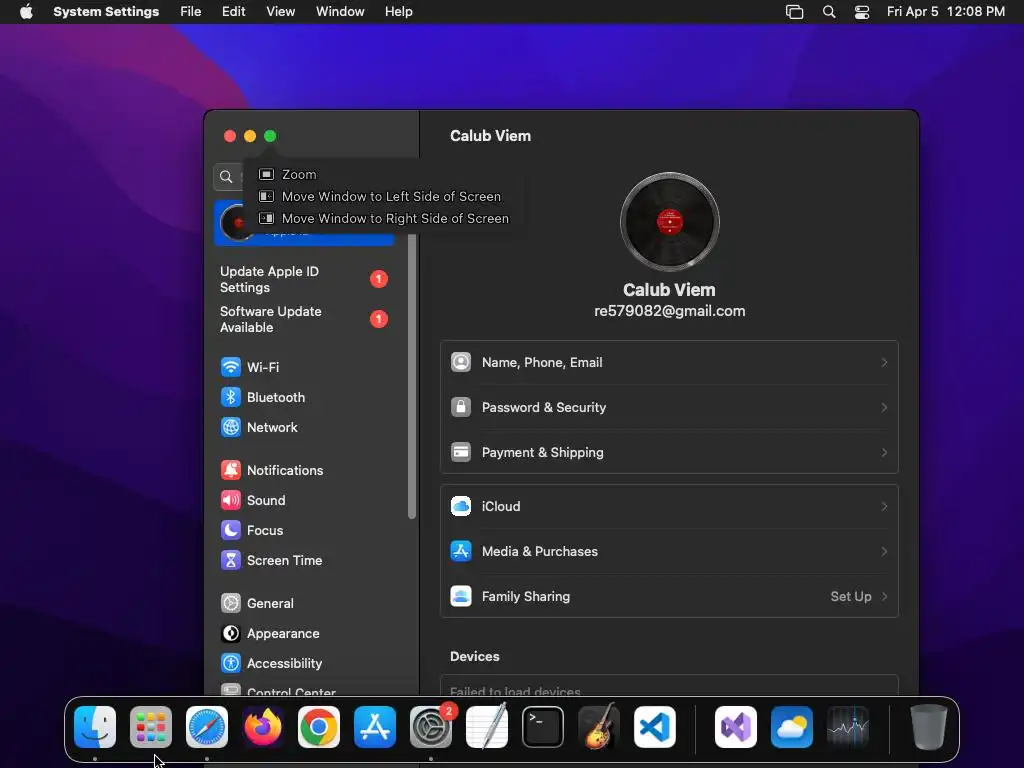Open Update Apple ID Settings alert

304,280
